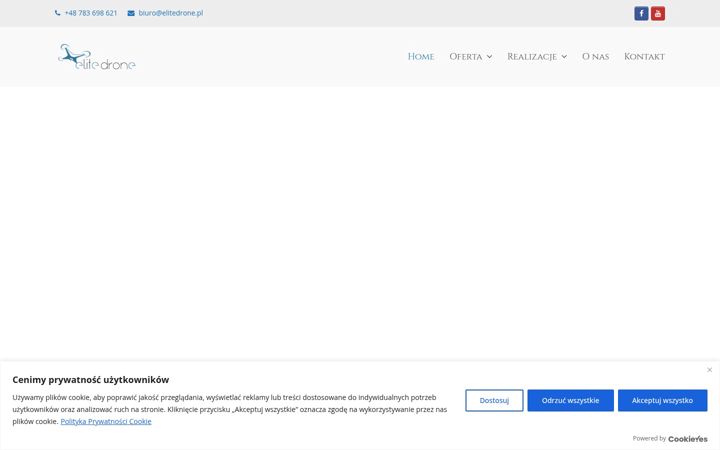Go to the Home menu item
Viewport: 720px width, 450px height.
[421, 56]
